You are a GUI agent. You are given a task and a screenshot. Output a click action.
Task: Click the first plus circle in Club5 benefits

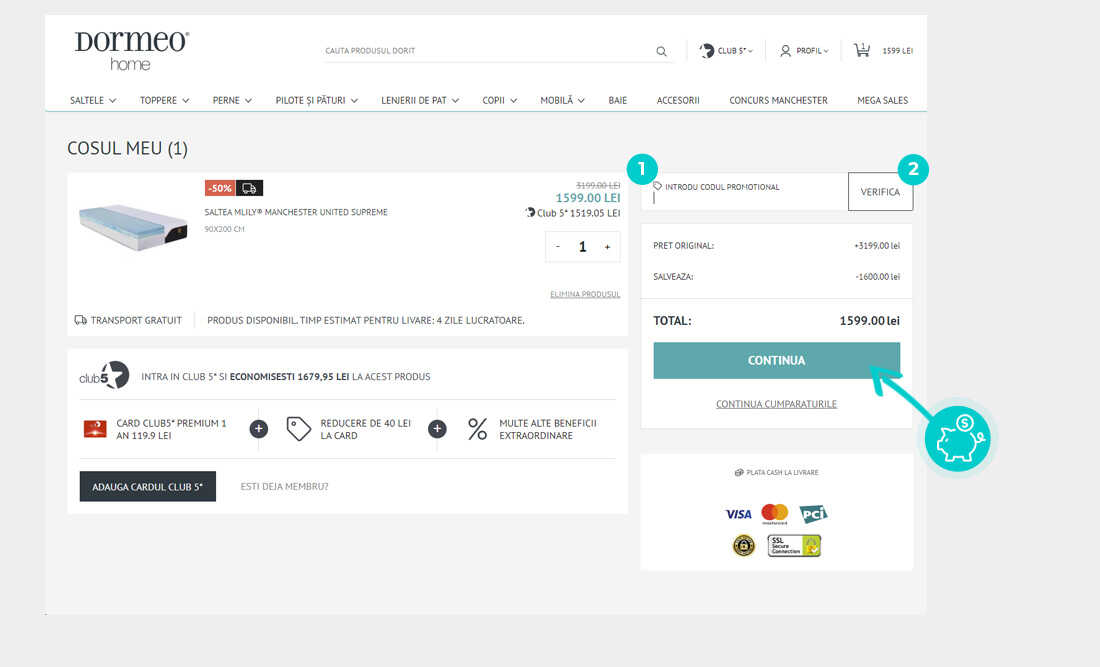click(259, 429)
